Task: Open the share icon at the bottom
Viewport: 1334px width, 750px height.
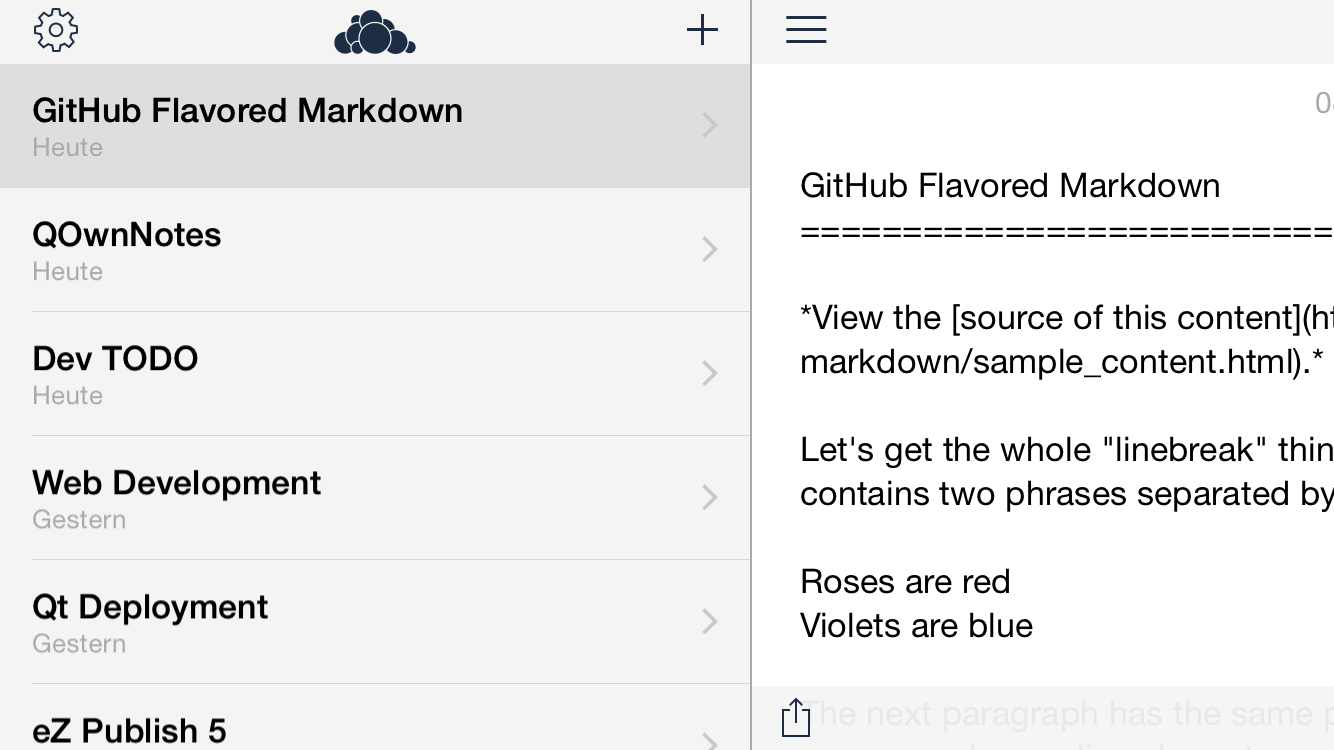Action: (x=795, y=717)
